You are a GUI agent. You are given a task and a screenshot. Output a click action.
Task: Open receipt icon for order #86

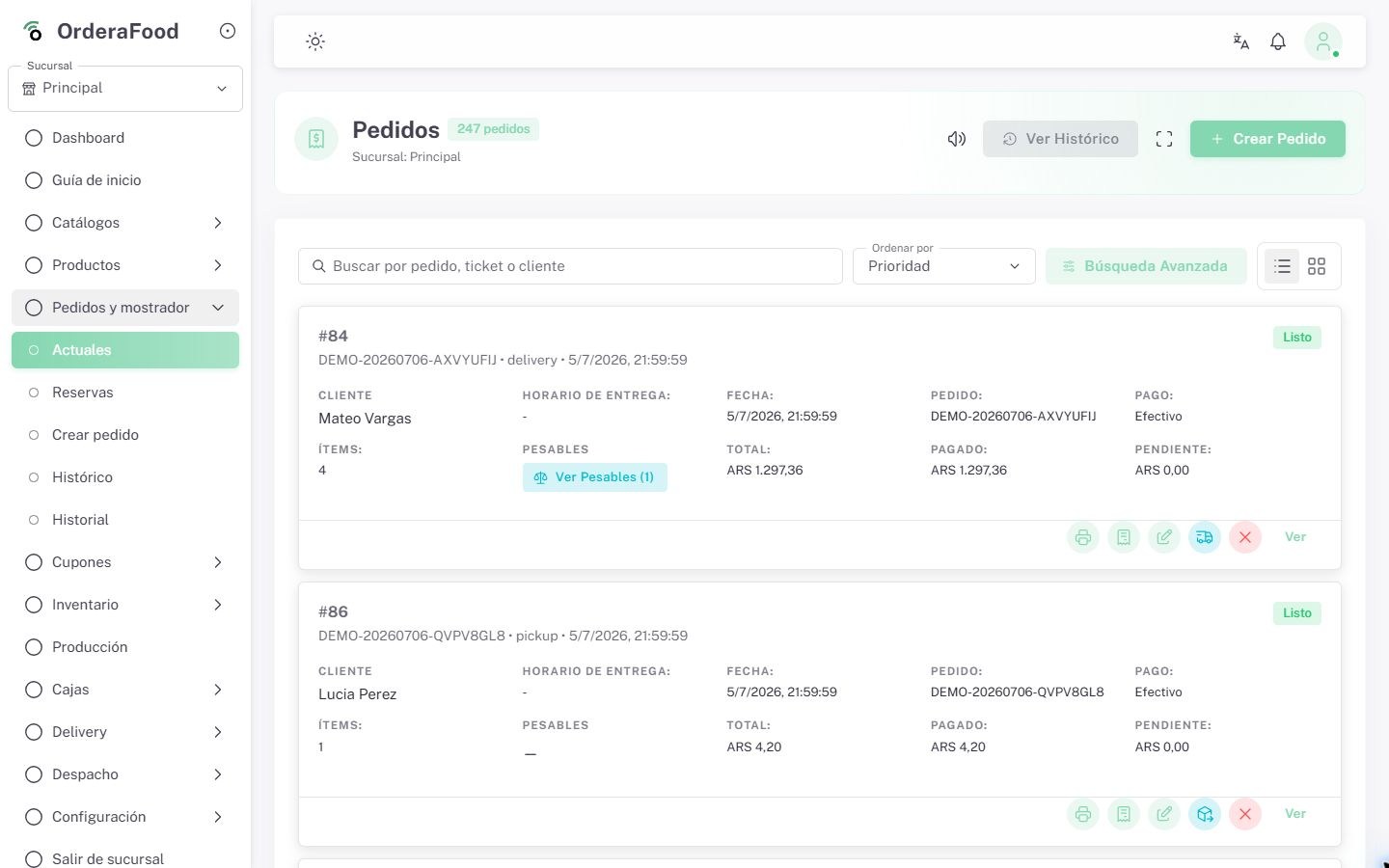(x=1124, y=814)
